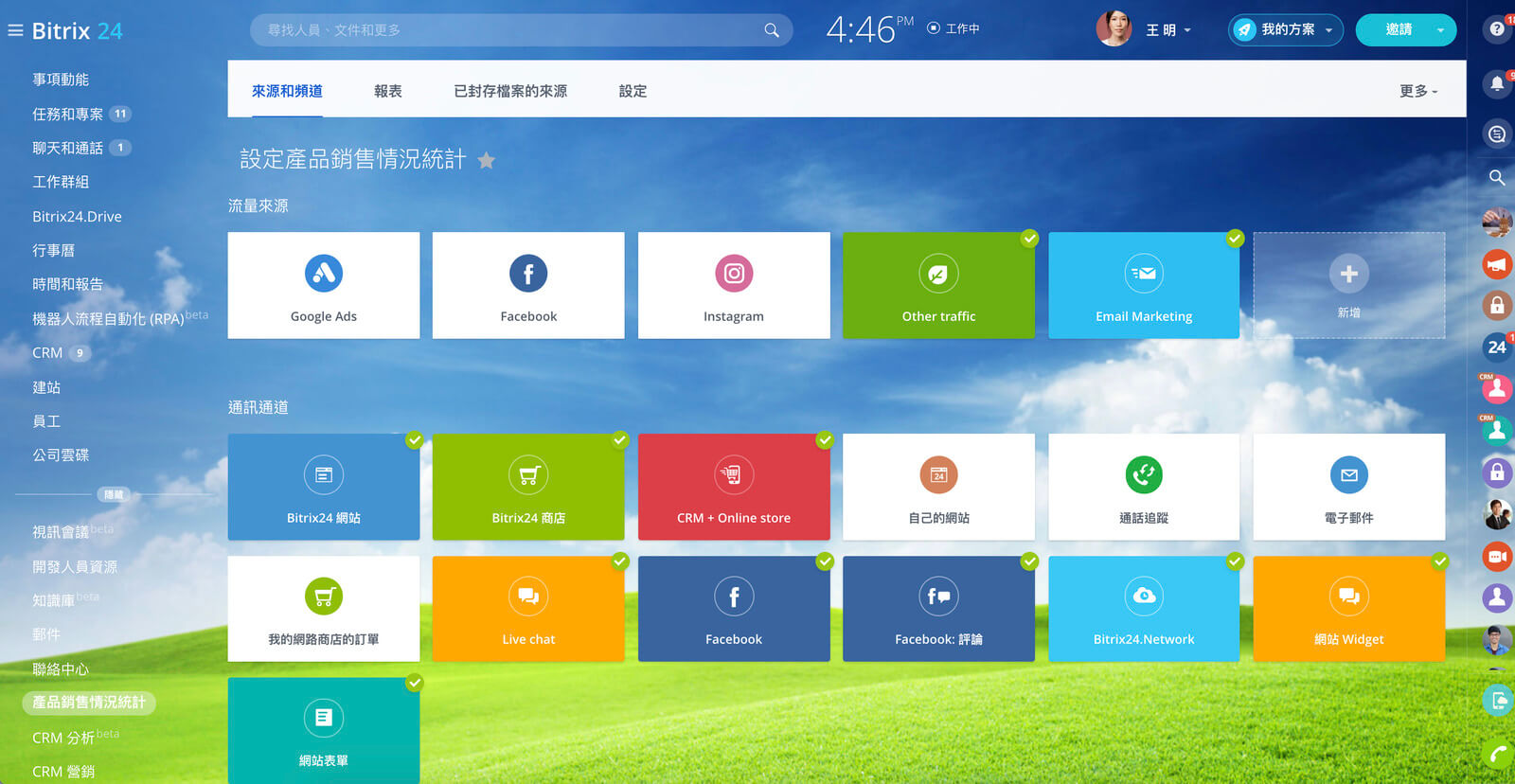Viewport: 1515px width, 784px height.
Task: Open the 網站 Widget channel tile
Action: point(1349,608)
